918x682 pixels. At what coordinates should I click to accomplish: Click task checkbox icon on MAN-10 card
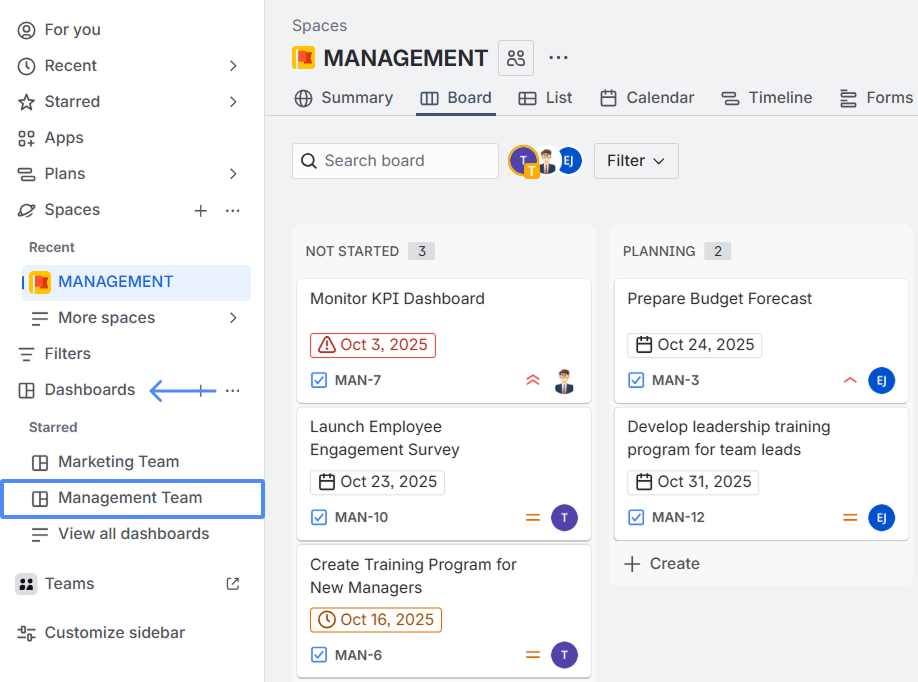319,518
